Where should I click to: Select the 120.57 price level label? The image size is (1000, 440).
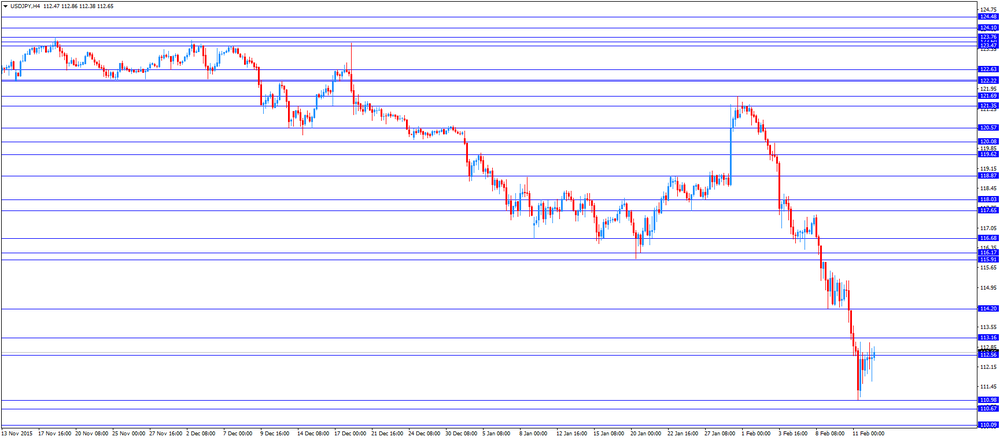tap(988, 128)
